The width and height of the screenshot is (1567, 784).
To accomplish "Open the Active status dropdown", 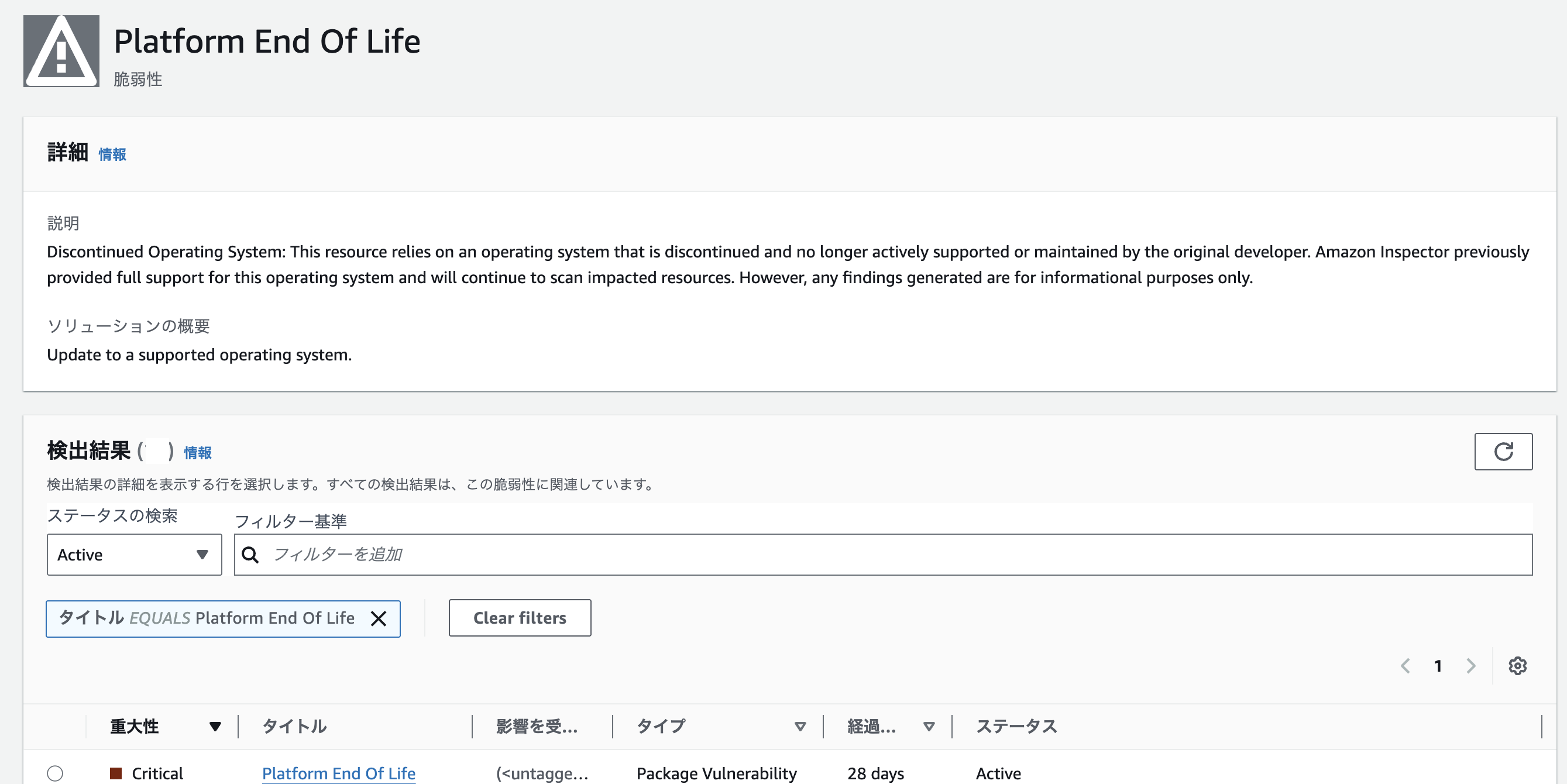I will tap(134, 554).
